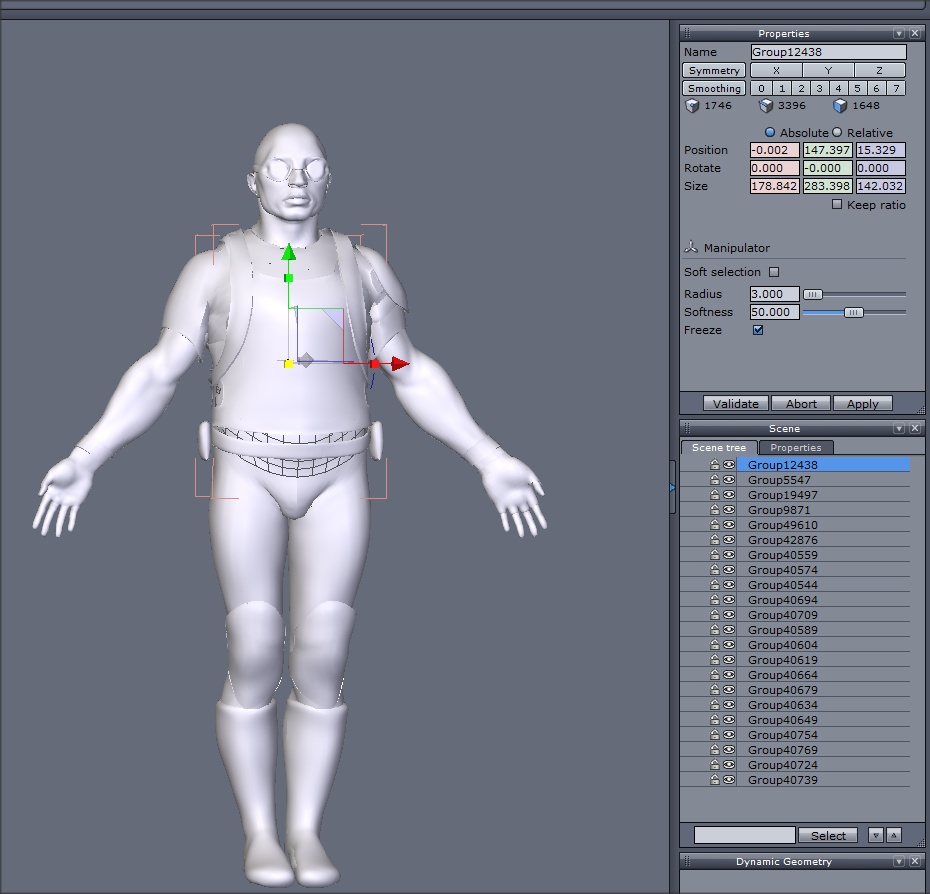Toggle lock icon for Group49610
Image resolution: width=930 pixels, height=894 pixels.
click(x=715, y=524)
